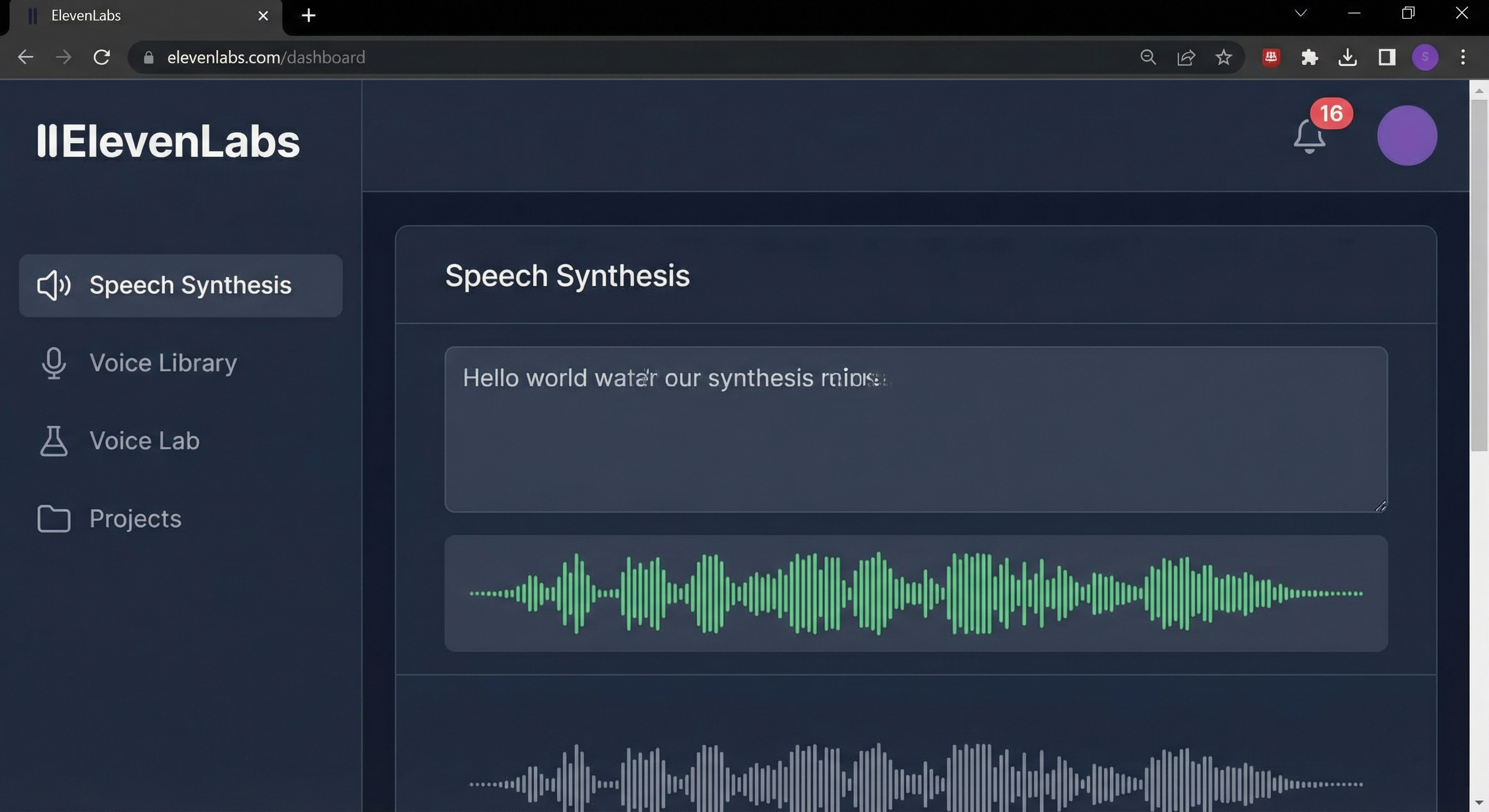Open a new browser tab
The width and height of the screenshot is (1489, 812).
308,16
